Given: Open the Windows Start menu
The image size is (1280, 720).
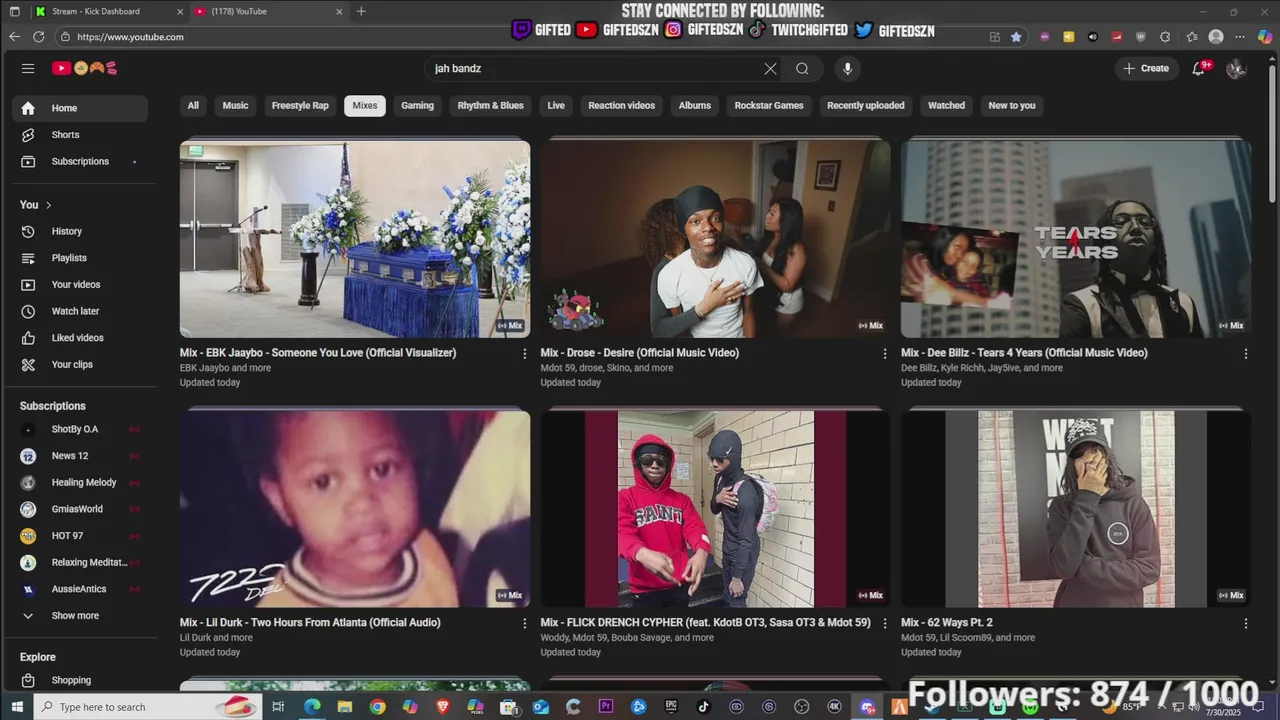Looking at the screenshot, I should pyautogui.click(x=17, y=707).
